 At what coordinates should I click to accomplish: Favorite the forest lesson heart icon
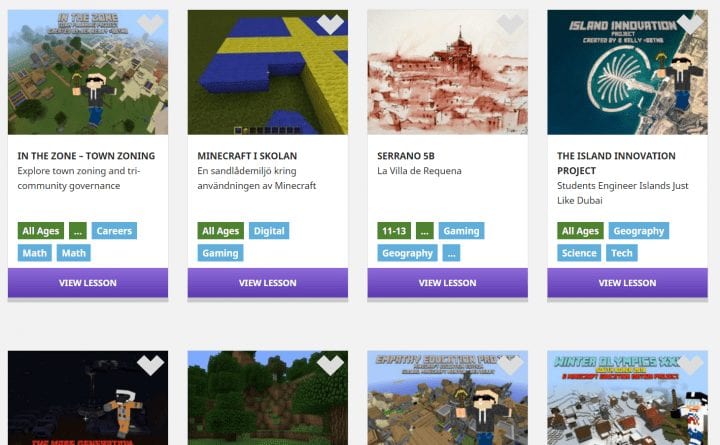(330, 365)
